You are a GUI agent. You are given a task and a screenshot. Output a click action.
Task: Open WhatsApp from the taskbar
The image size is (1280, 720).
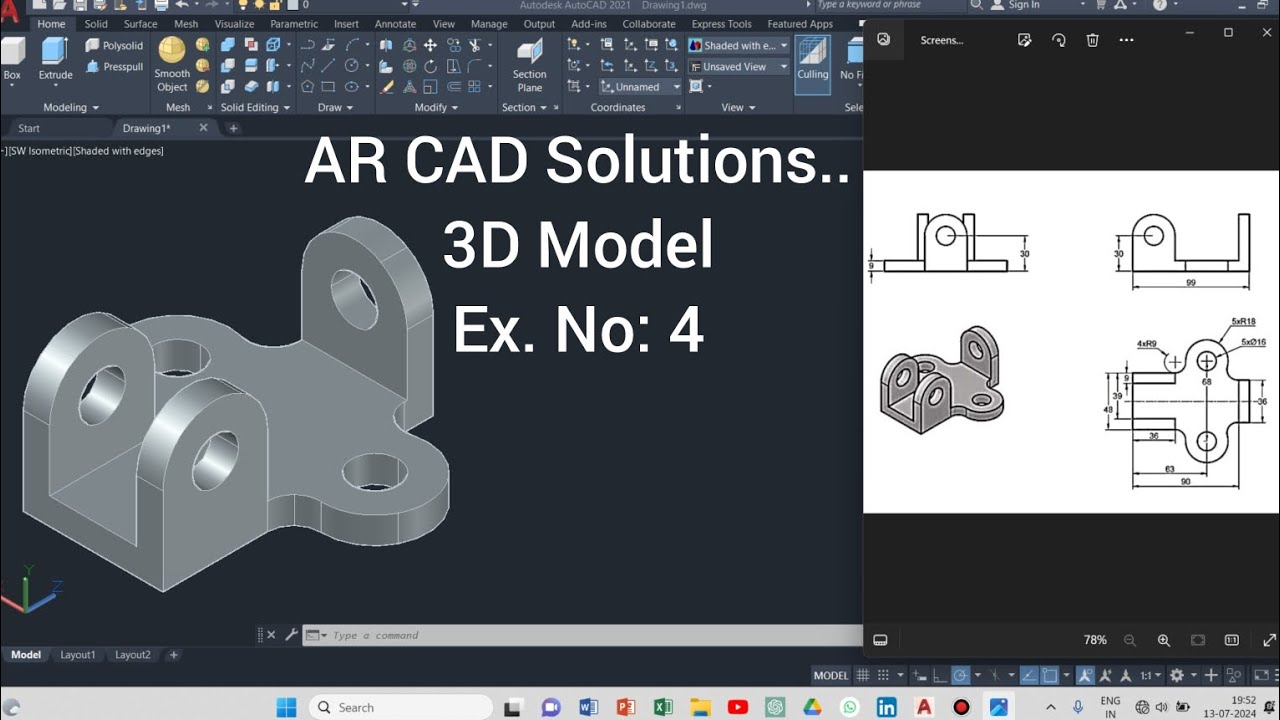tap(849, 707)
